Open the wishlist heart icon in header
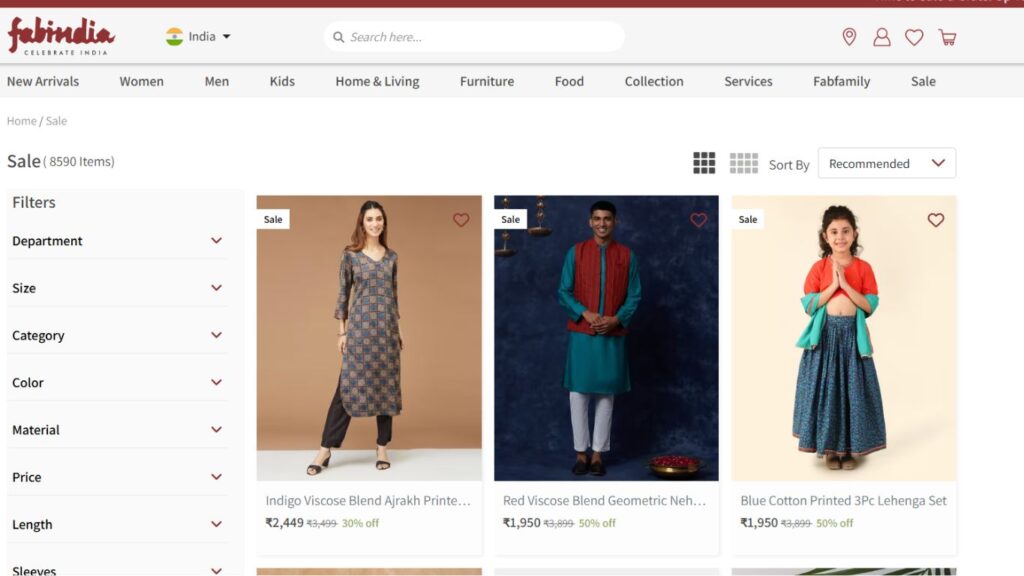The width and height of the screenshot is (1024, 576). (x=914, y=37)
